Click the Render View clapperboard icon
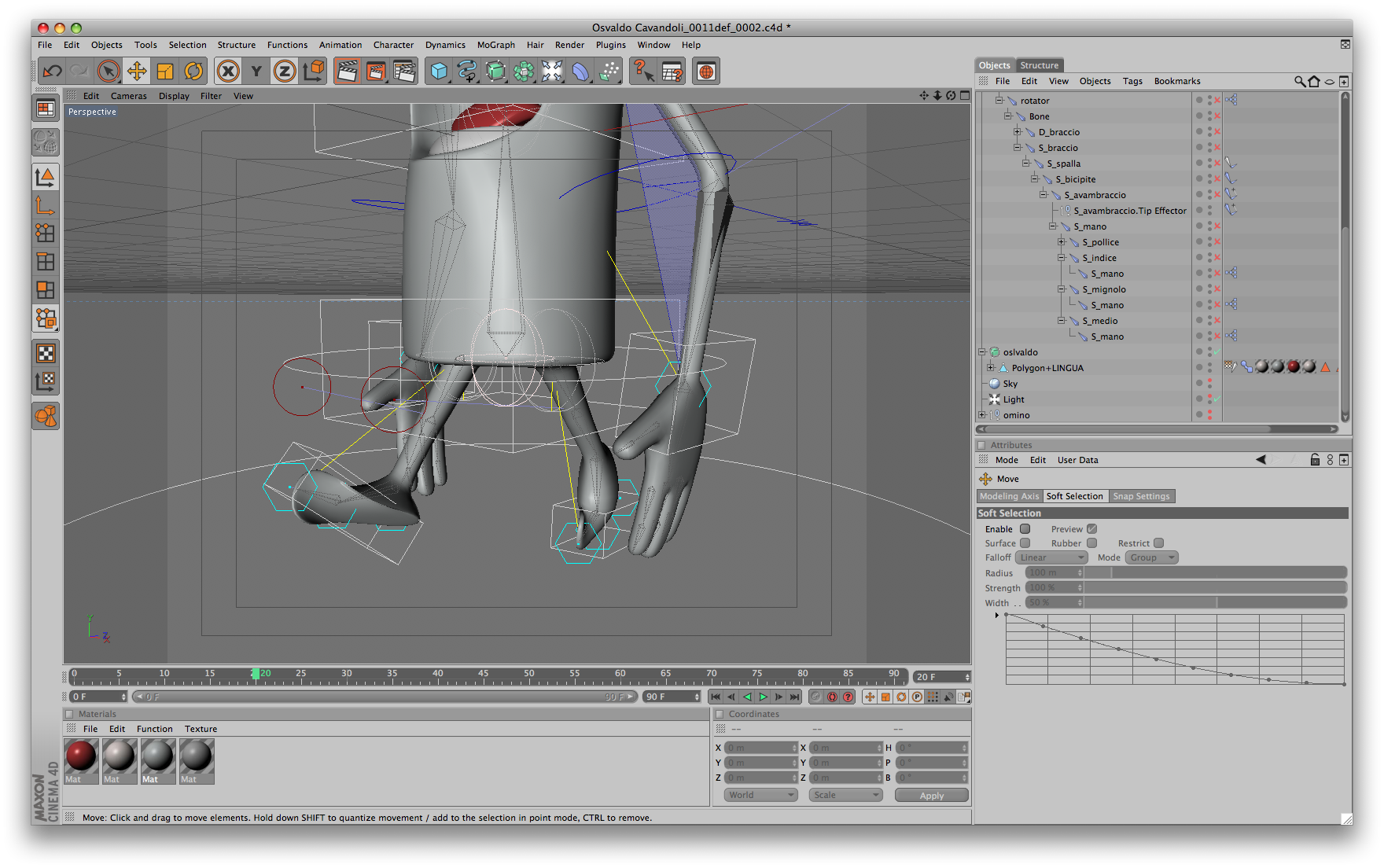Image resolution: width=1384 pixels, height=868 pixels. pos(347,72)
